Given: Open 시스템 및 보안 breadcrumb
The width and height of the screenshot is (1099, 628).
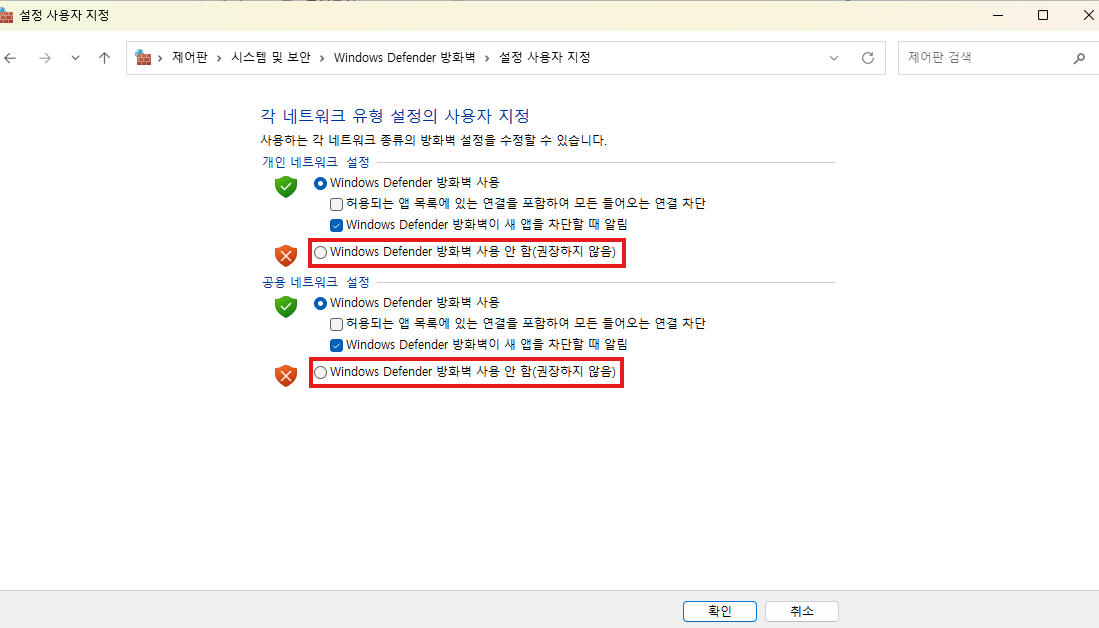Looking at the screenshot, I should click(271, 57).
